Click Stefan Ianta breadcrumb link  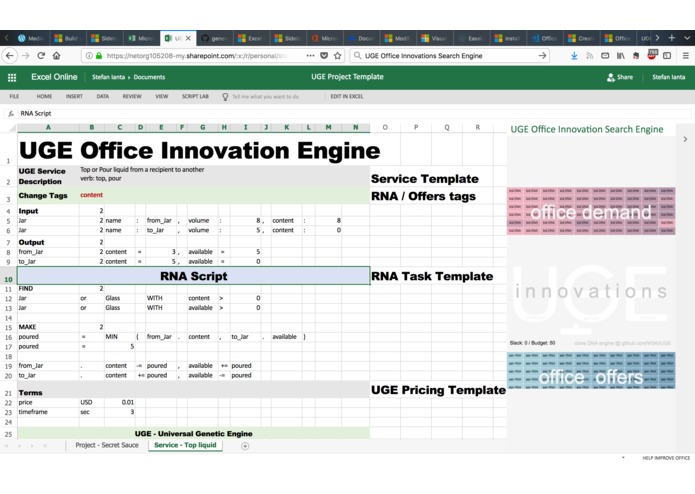tap(108, 77)
